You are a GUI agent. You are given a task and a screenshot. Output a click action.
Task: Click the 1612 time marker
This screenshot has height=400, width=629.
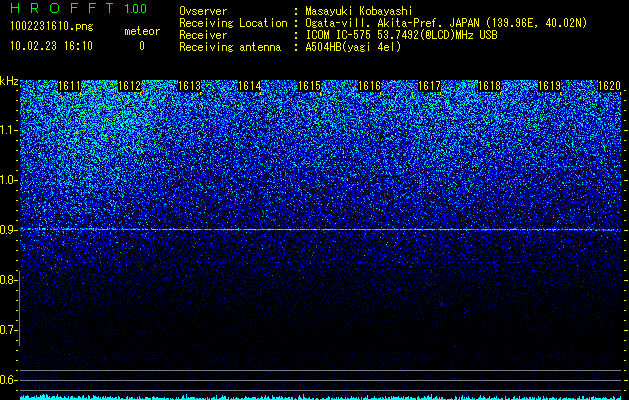130,86
